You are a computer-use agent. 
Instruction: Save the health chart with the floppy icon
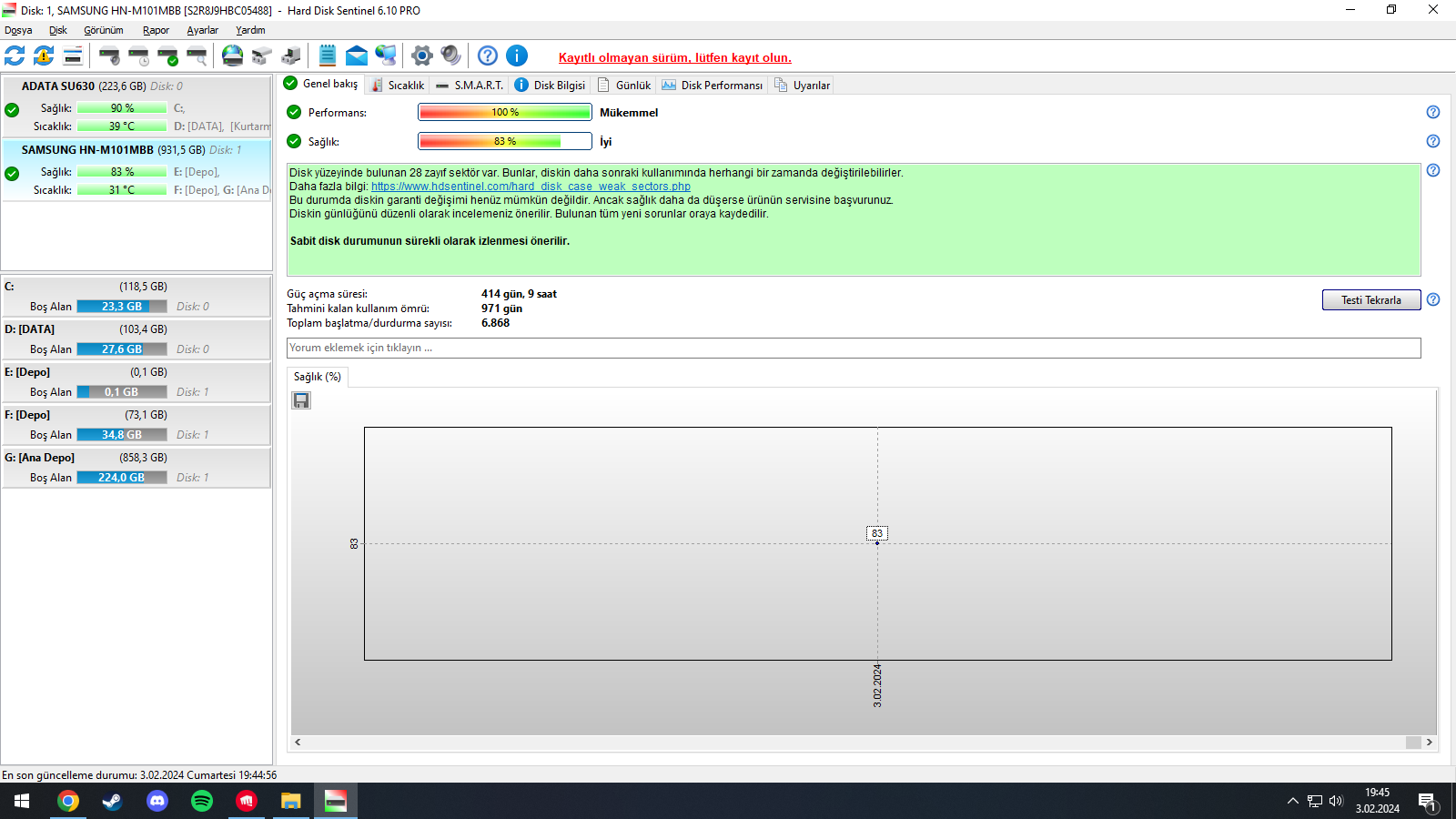tap(301, 400)
